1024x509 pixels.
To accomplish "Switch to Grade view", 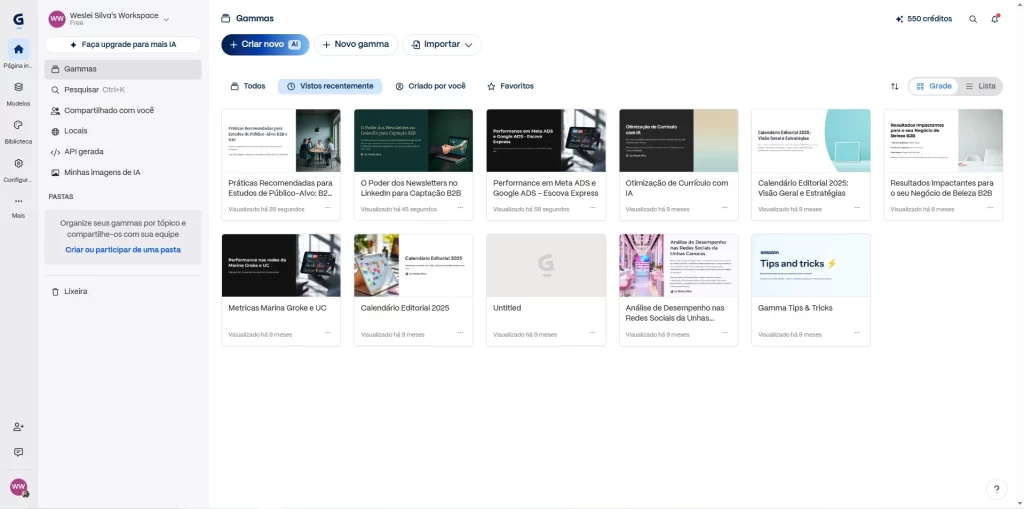I will click(933, 87).
